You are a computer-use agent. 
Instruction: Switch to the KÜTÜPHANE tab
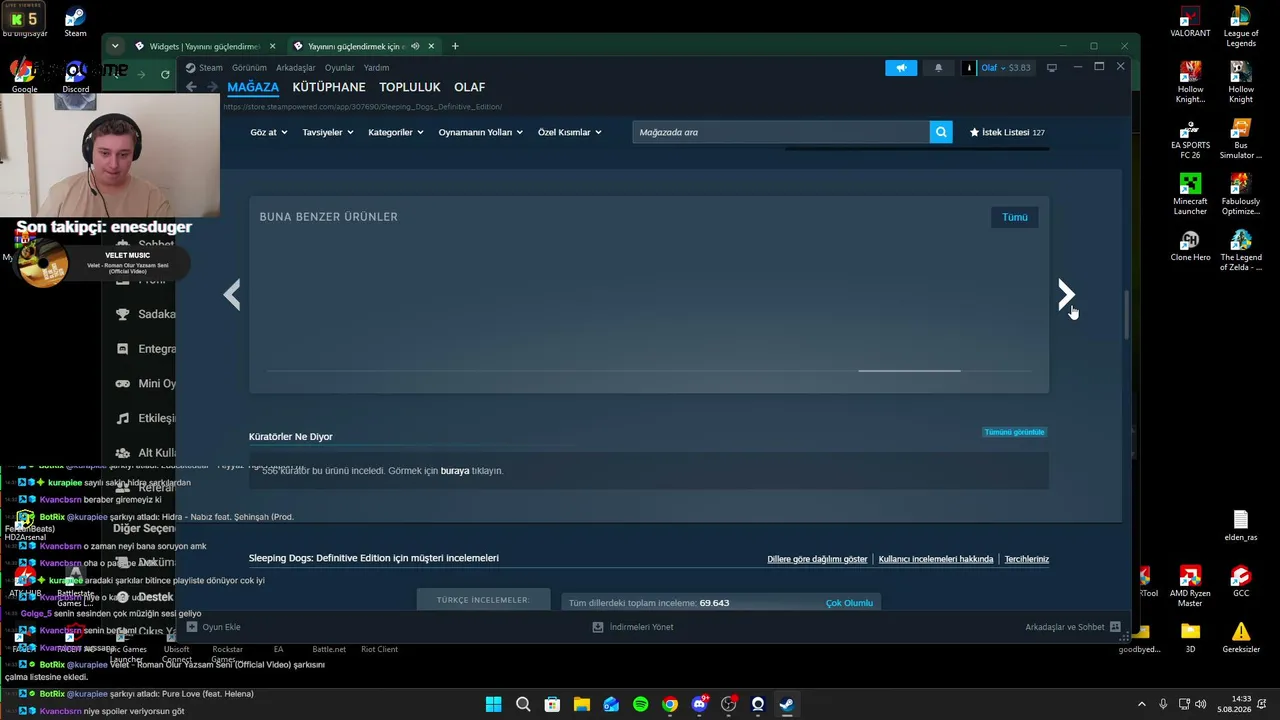(329, 87)
